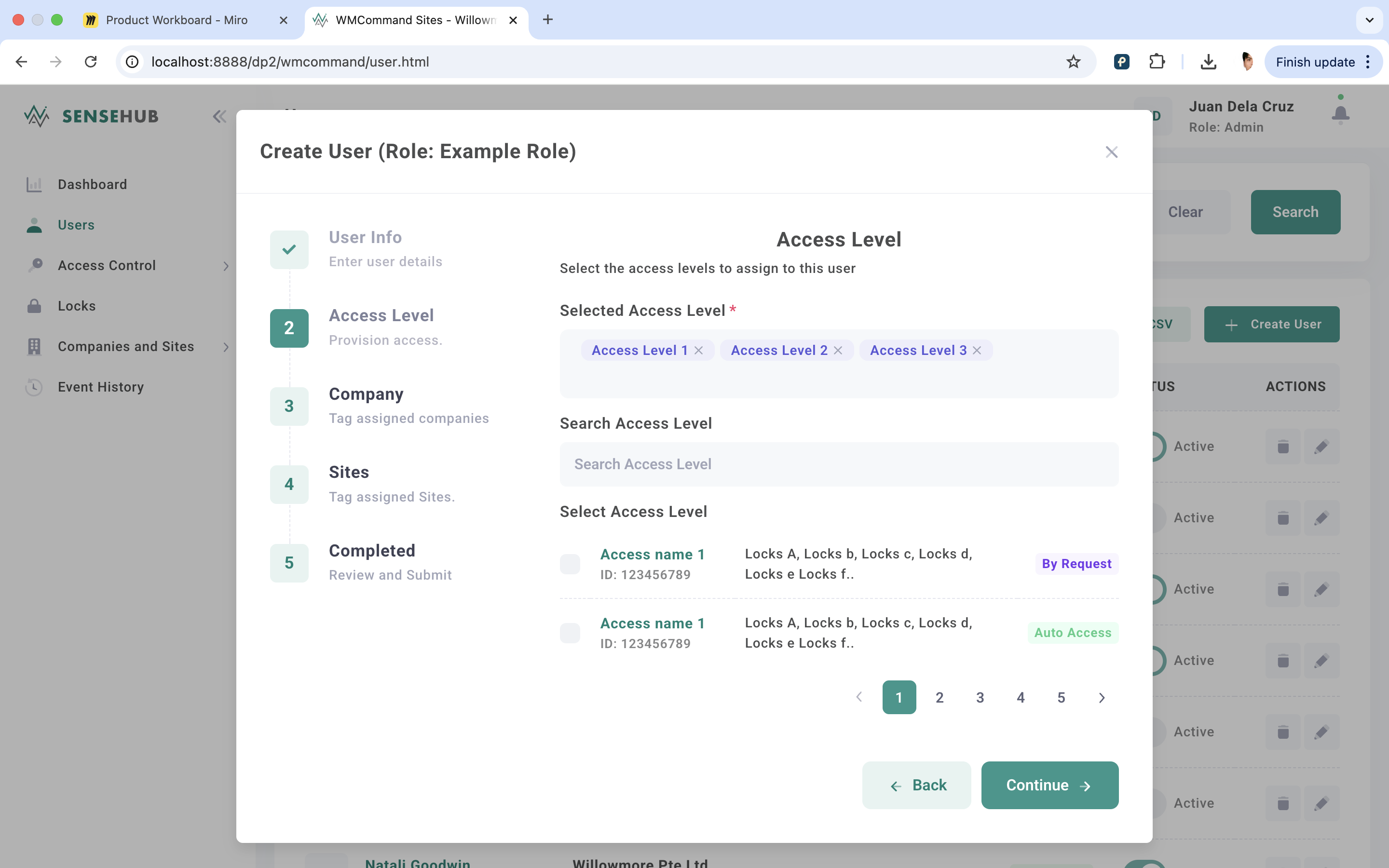
Task: Go Back to previous step
Action: tap(917, 785)
